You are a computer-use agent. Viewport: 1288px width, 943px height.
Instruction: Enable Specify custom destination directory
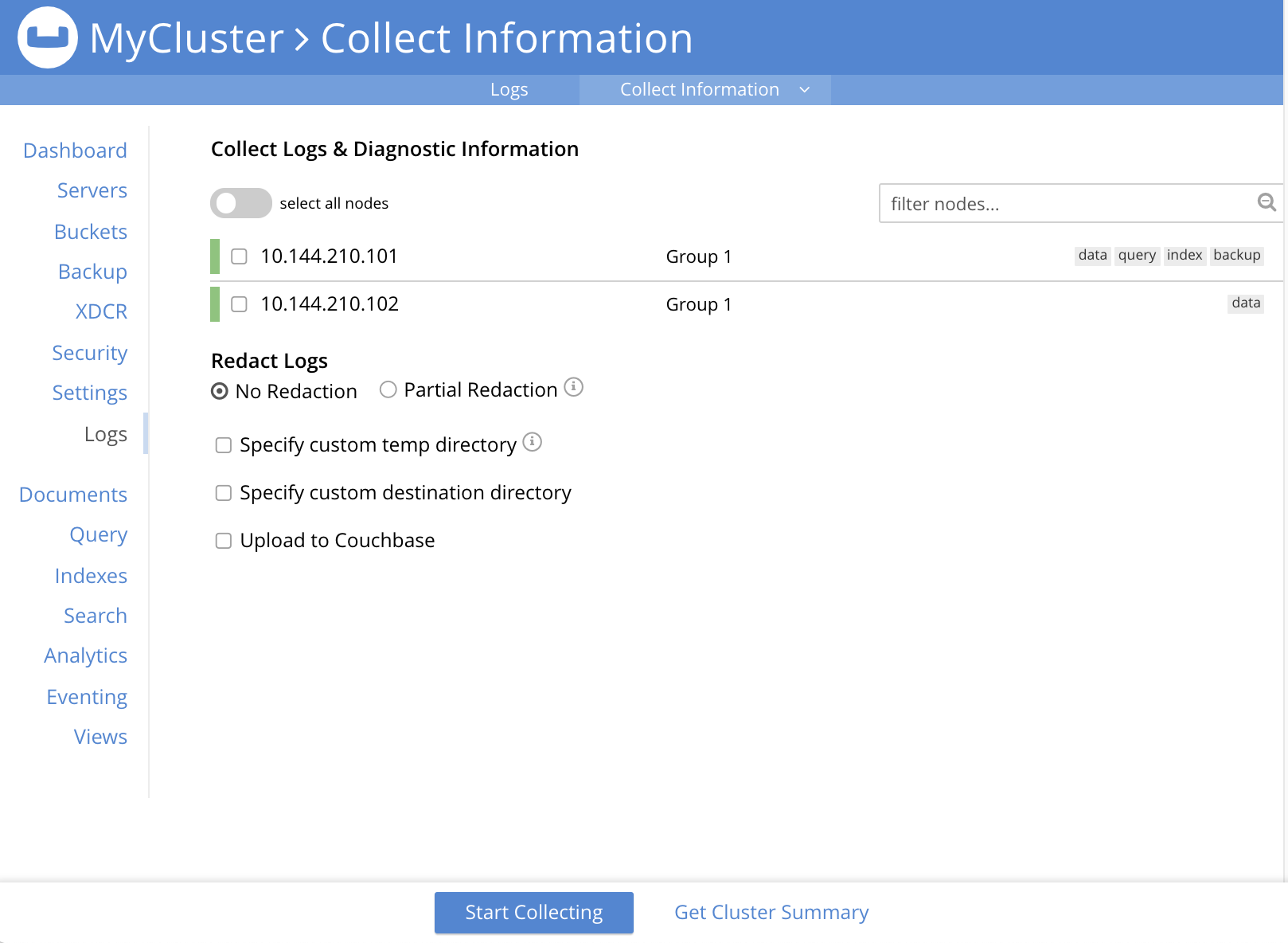click(x=224, y=493)
